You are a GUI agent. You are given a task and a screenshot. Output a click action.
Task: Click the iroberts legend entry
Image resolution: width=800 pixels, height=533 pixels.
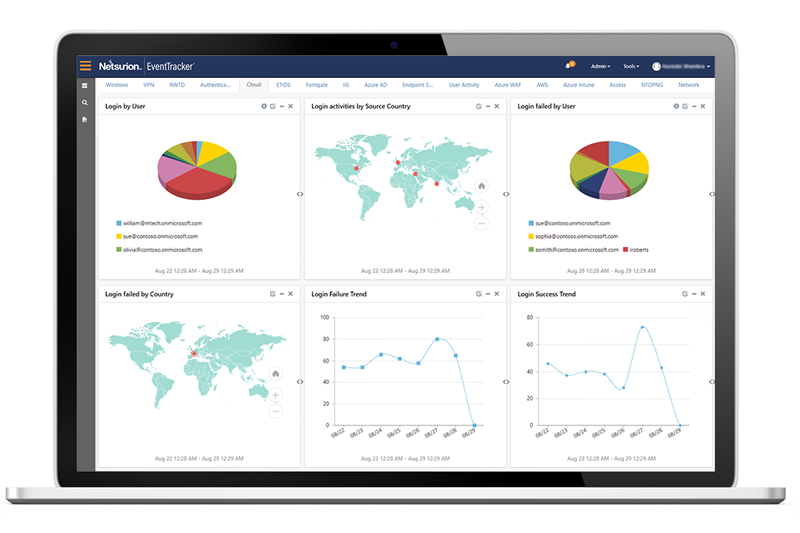636,249
